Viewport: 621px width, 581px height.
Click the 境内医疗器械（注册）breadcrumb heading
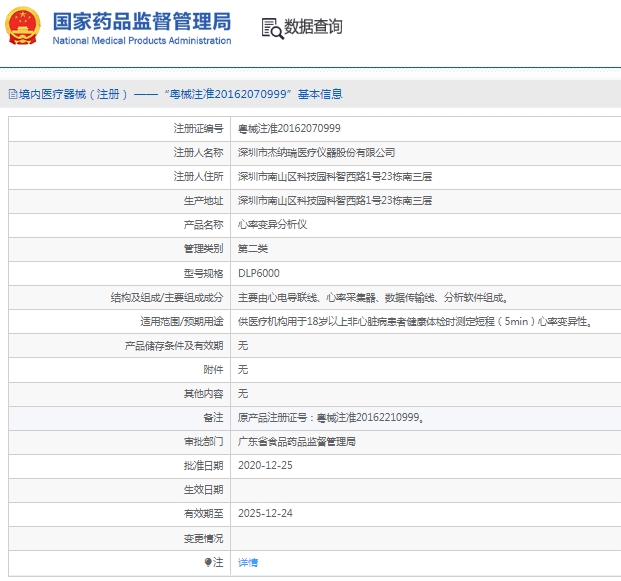[x=73, y=94]
